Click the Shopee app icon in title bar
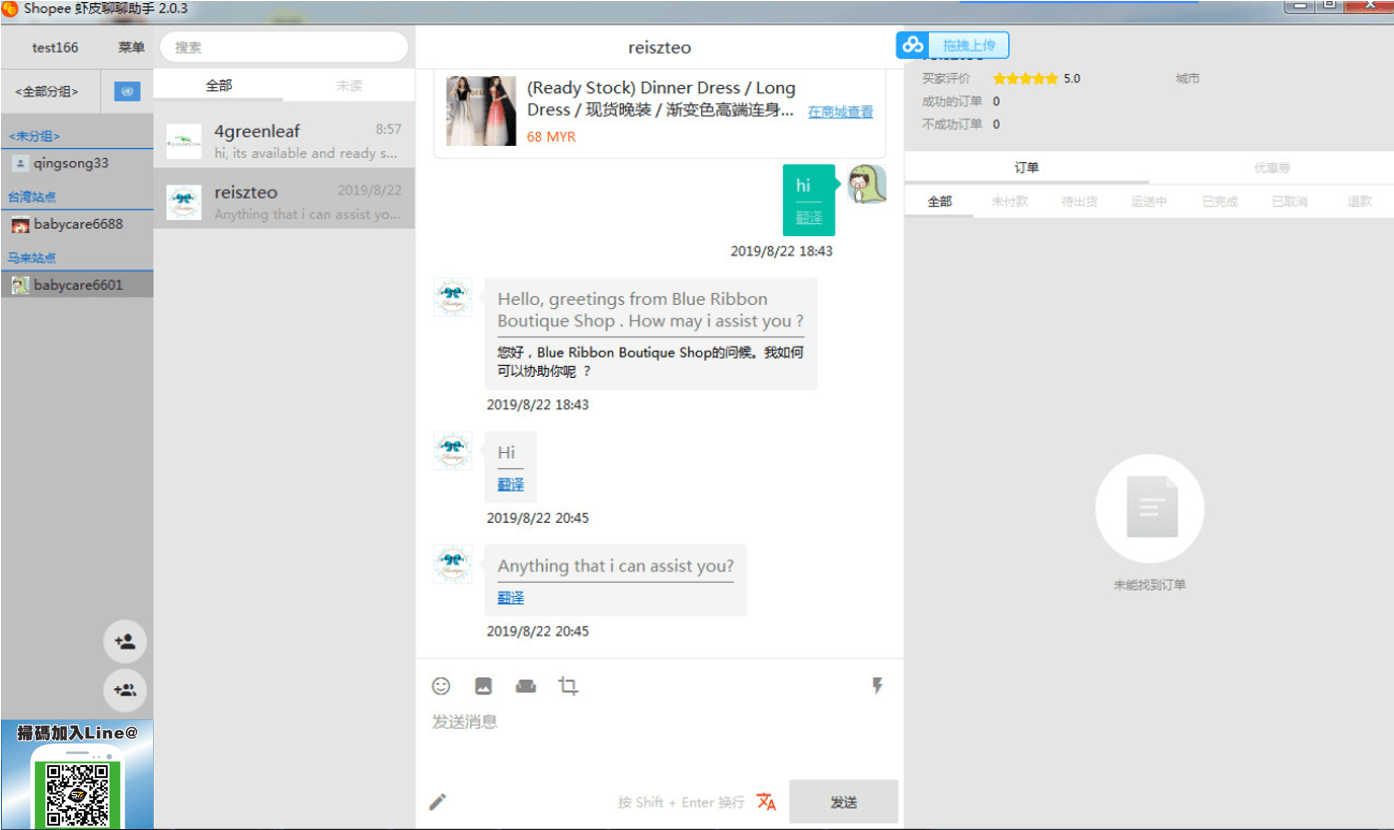This screenshot has width=1394, height=830. point(10,9)
